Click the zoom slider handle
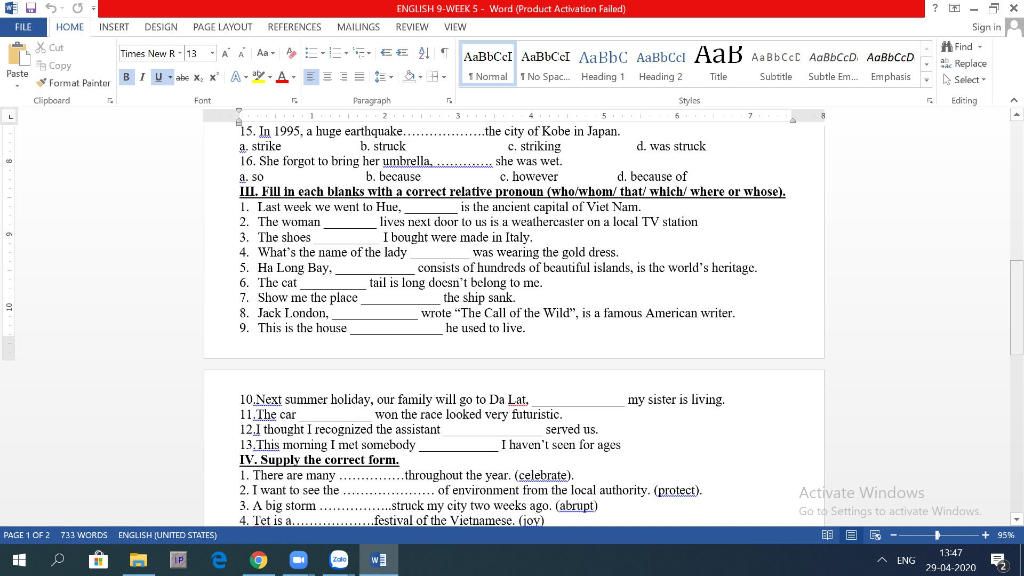Image resolution: width=1024 pixels, height=576 pixels. pos(937,535)
